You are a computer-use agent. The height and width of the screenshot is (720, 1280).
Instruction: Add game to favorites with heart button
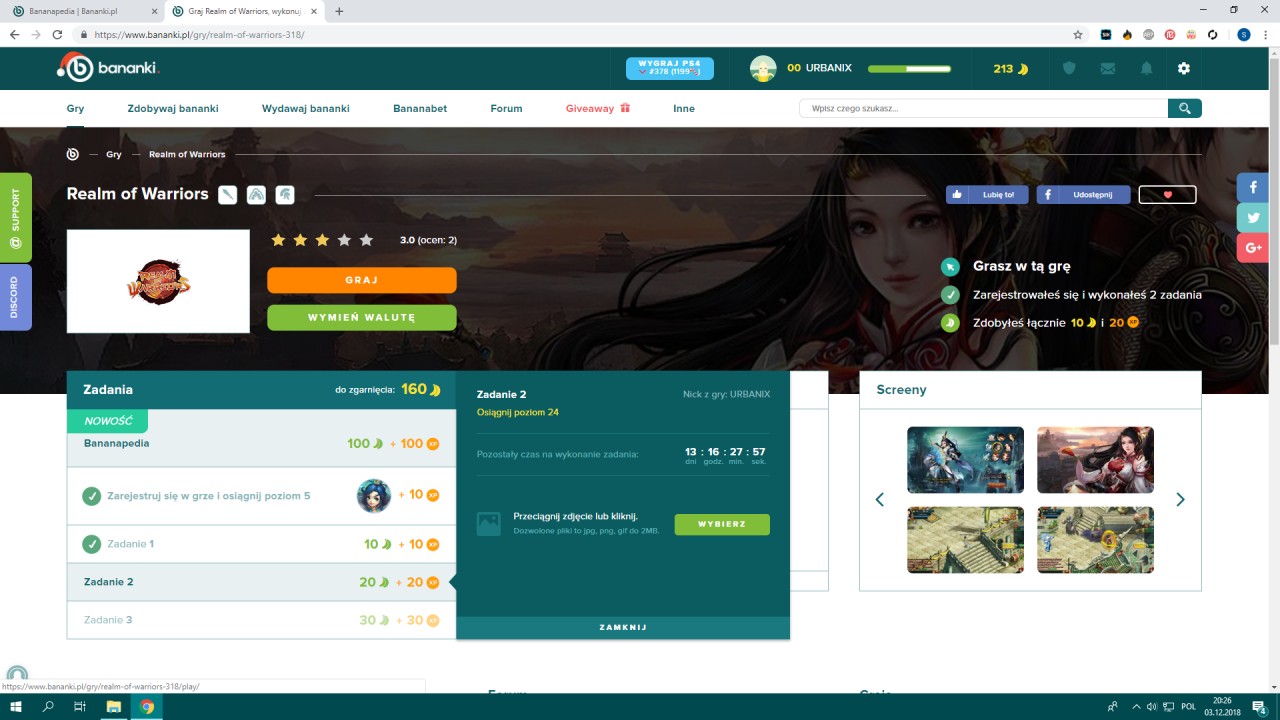click(x=1167, y=194)
